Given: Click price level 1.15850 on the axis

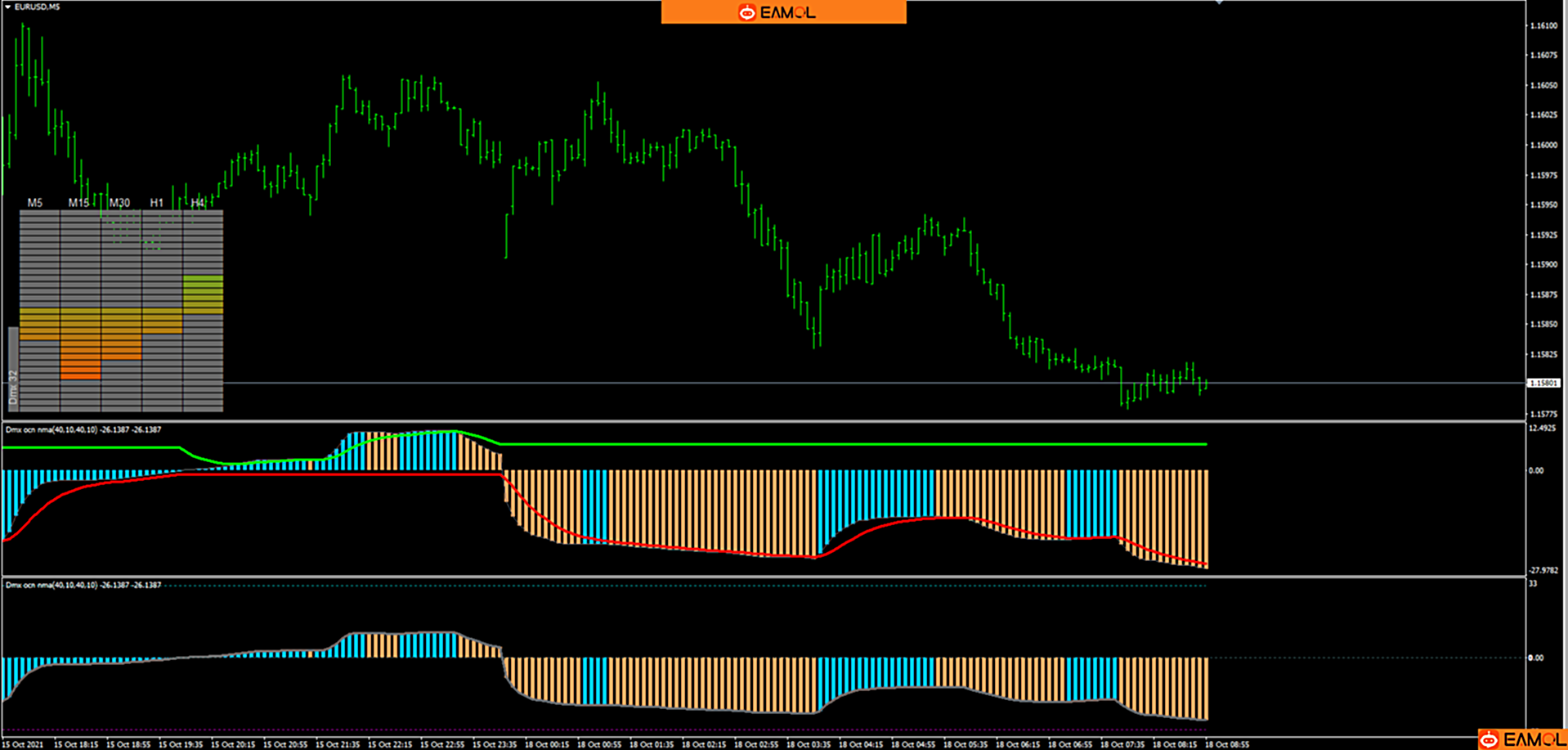Looking at the screenshot, I should click(1543, 325).
